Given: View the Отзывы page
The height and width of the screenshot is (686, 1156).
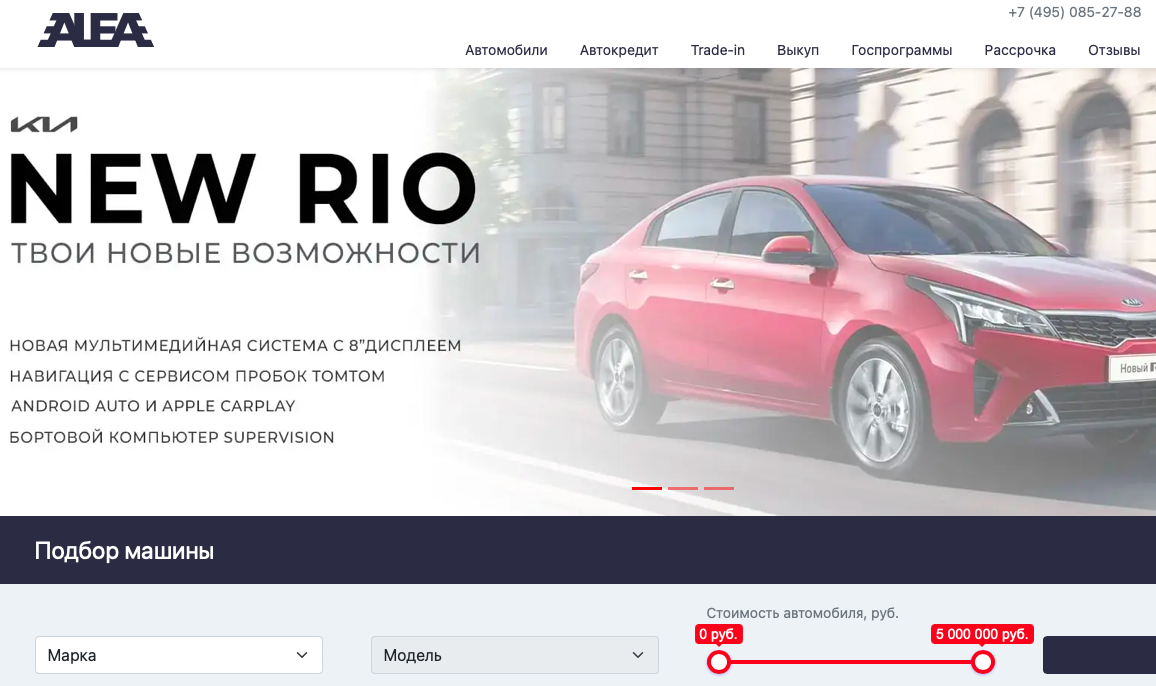Looking at the screenshot, I should (1114, 50).
